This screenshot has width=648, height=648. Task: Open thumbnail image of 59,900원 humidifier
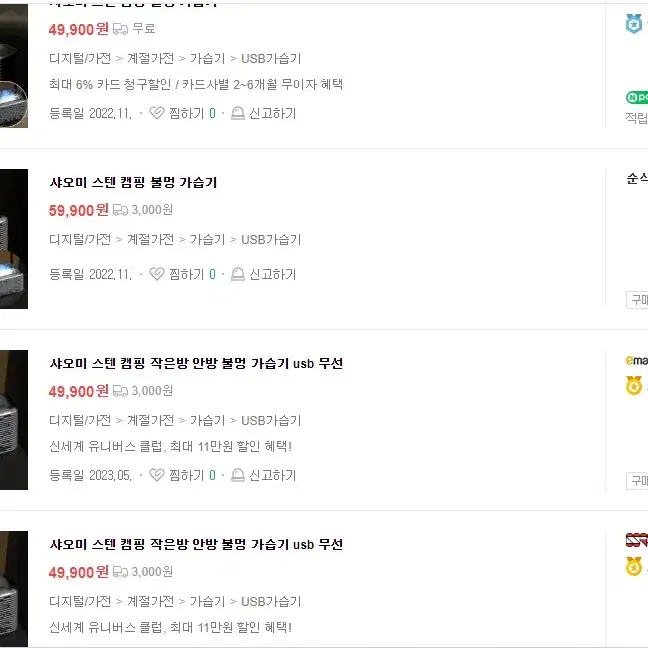[x=14, y=239]
